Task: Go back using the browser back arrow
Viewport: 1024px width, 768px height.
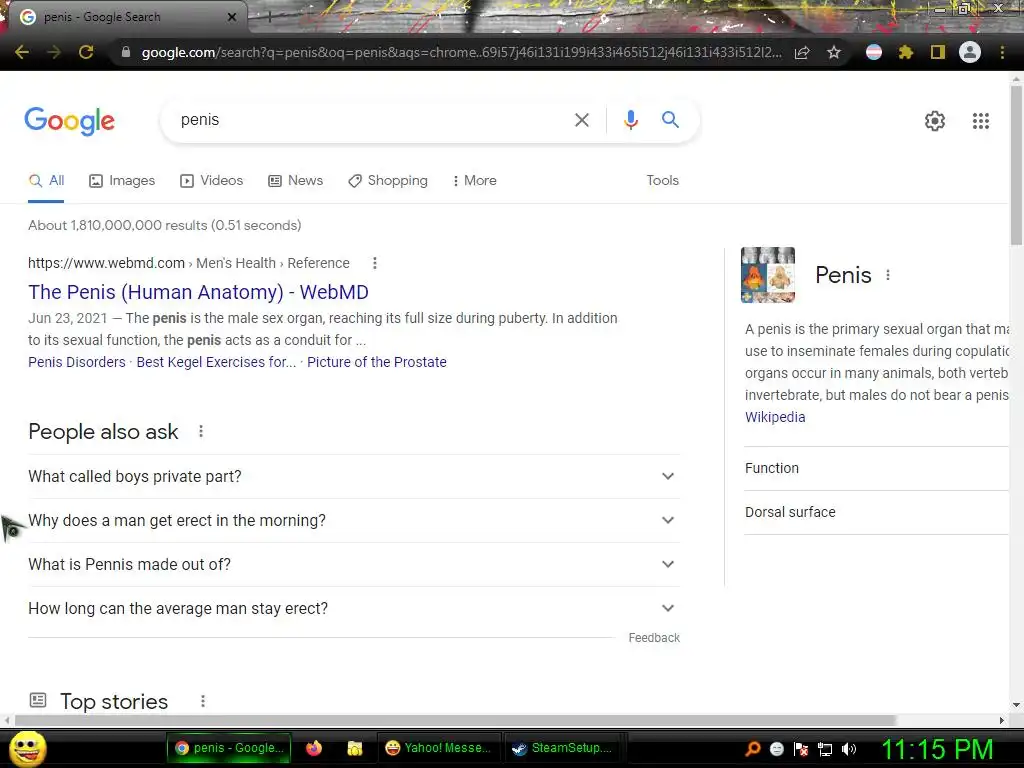Action: [x=22, y=52]
